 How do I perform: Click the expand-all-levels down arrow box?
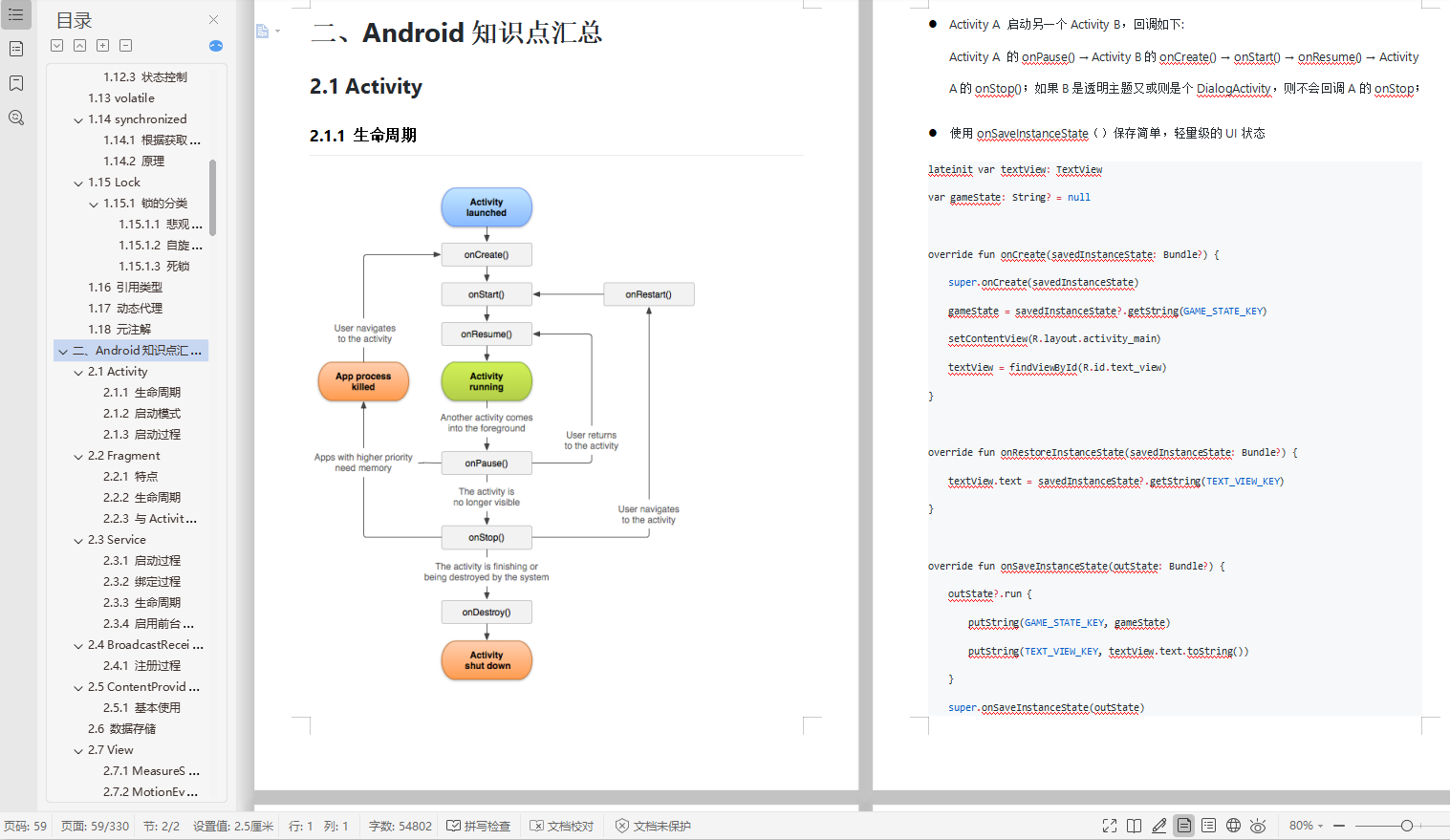57,46
